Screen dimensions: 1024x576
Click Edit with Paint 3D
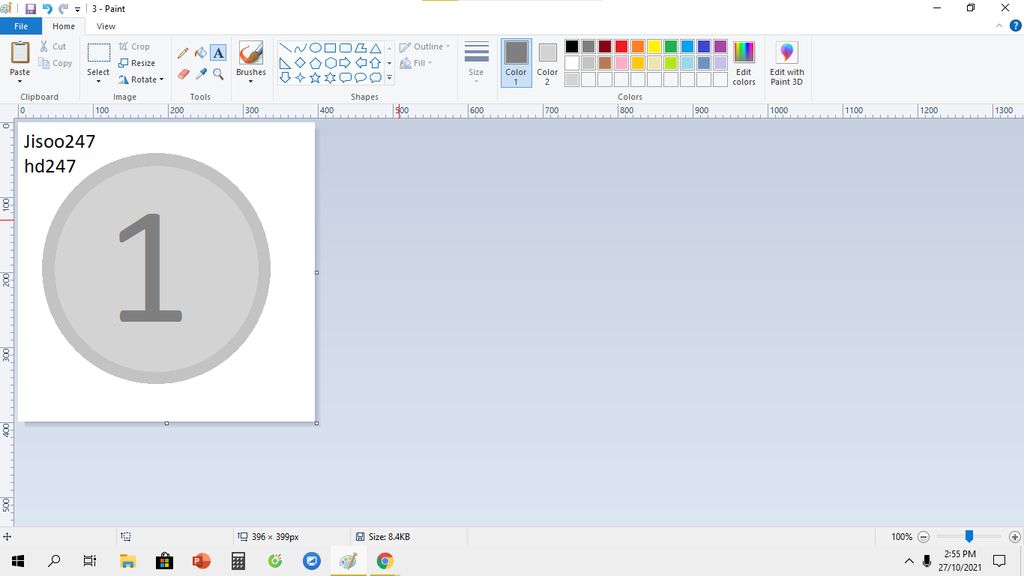787,63
